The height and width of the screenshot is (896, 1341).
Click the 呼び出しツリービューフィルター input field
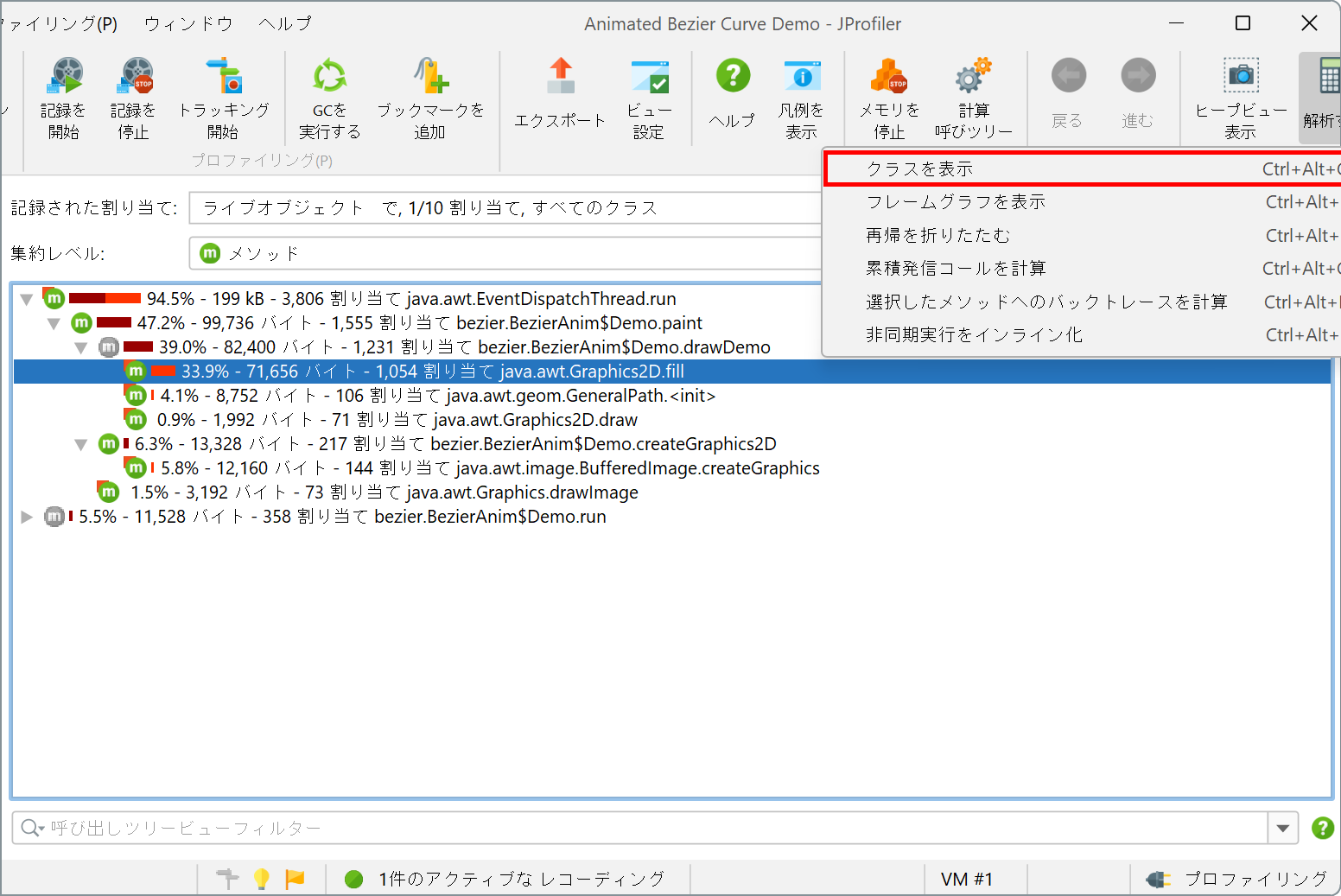click(639, 828)
